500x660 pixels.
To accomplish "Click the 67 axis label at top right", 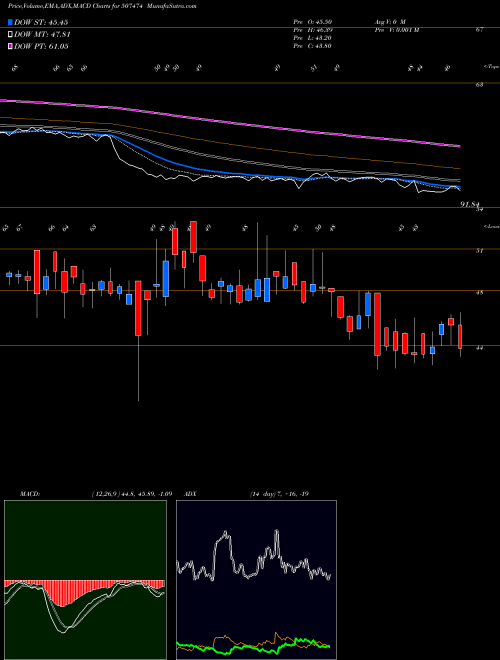I will pos(479,30).
